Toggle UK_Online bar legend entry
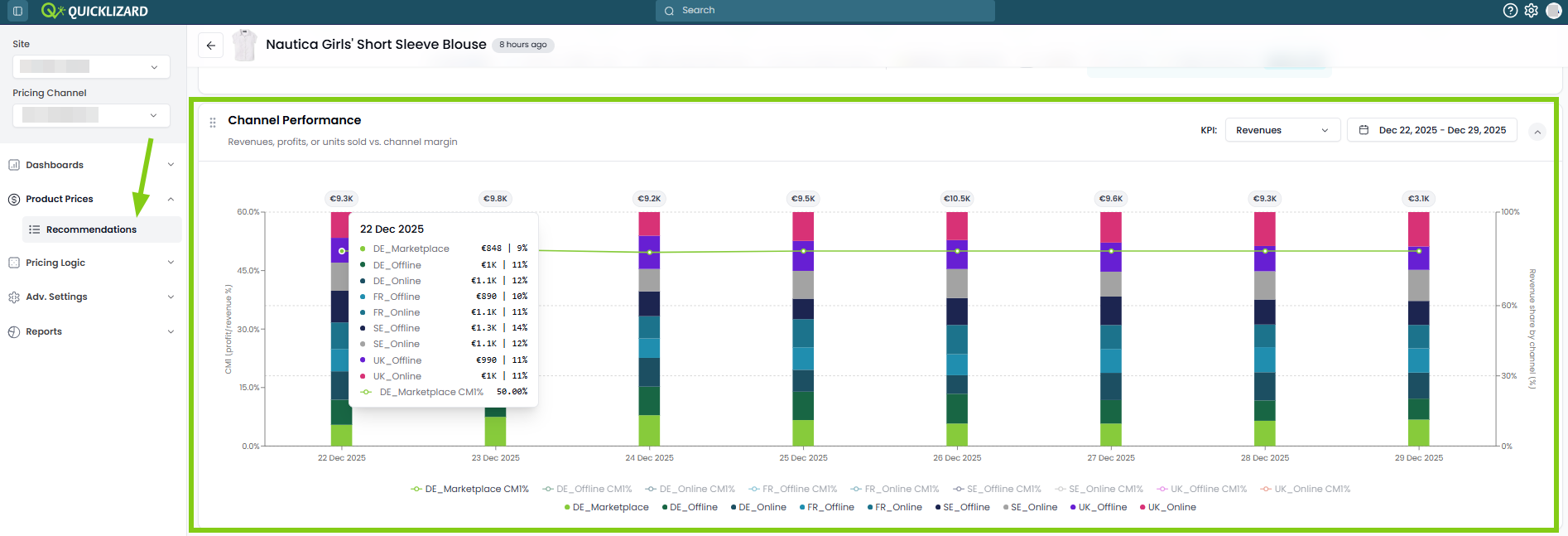This screenshot has height=536, width=1568. click(1167, 507)
